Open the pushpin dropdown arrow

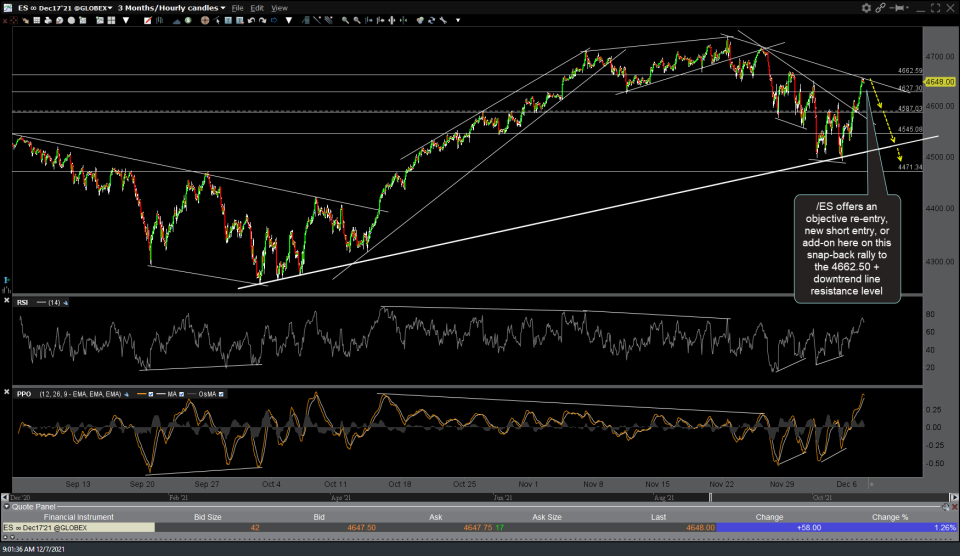[x=908, y=8]
